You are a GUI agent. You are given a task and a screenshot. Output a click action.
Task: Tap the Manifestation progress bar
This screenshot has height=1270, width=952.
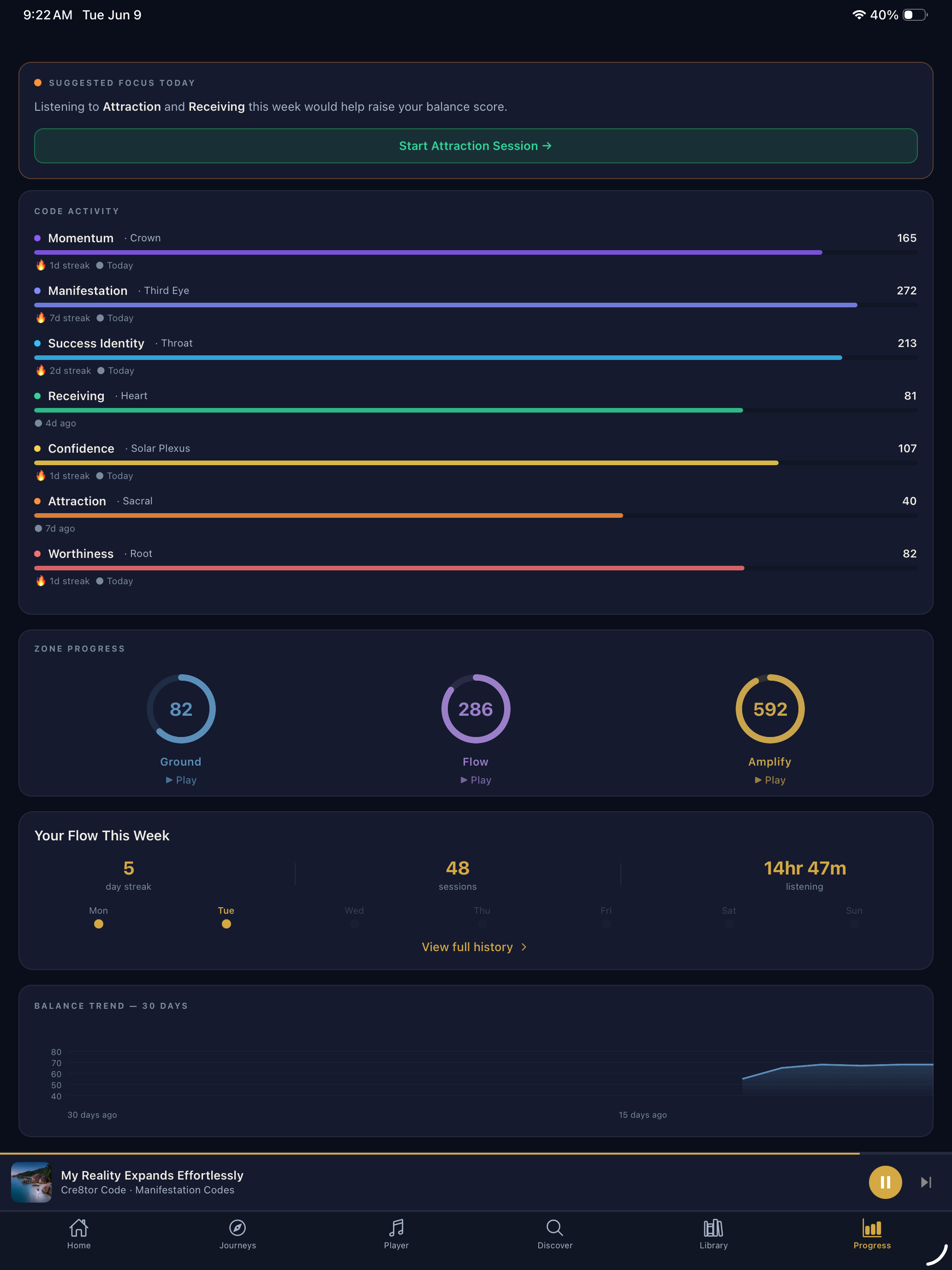click(x=476, y=305)
